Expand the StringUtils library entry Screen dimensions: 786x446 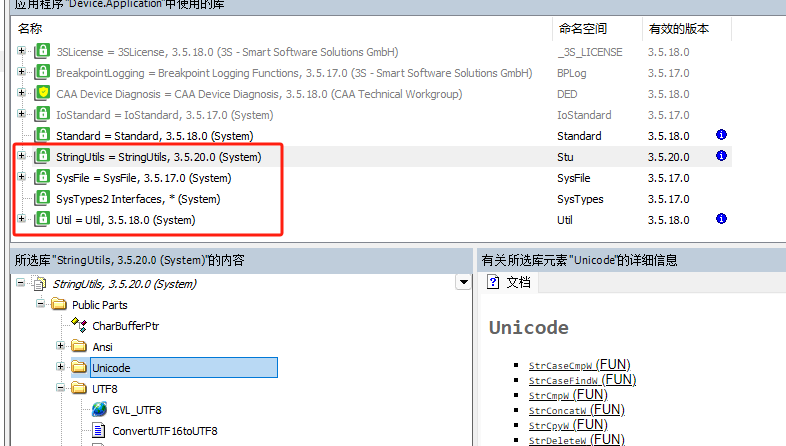coord(22,156)
